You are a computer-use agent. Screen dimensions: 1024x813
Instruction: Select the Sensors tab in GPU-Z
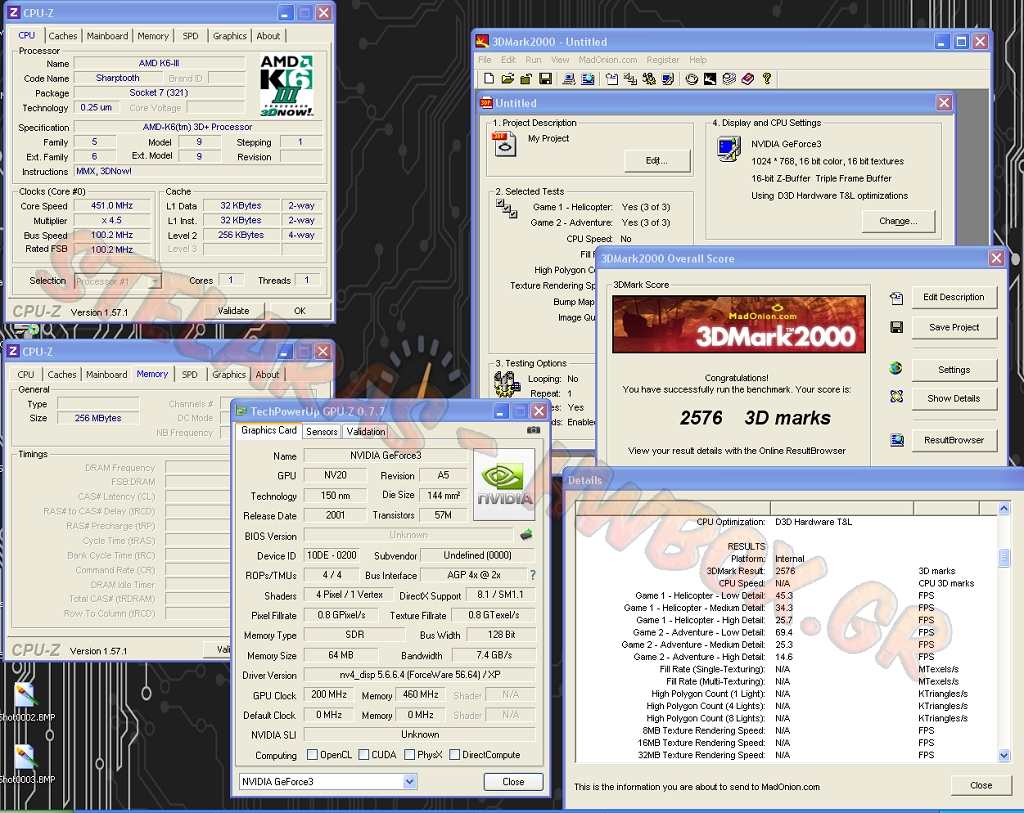(x=322, y=432)
